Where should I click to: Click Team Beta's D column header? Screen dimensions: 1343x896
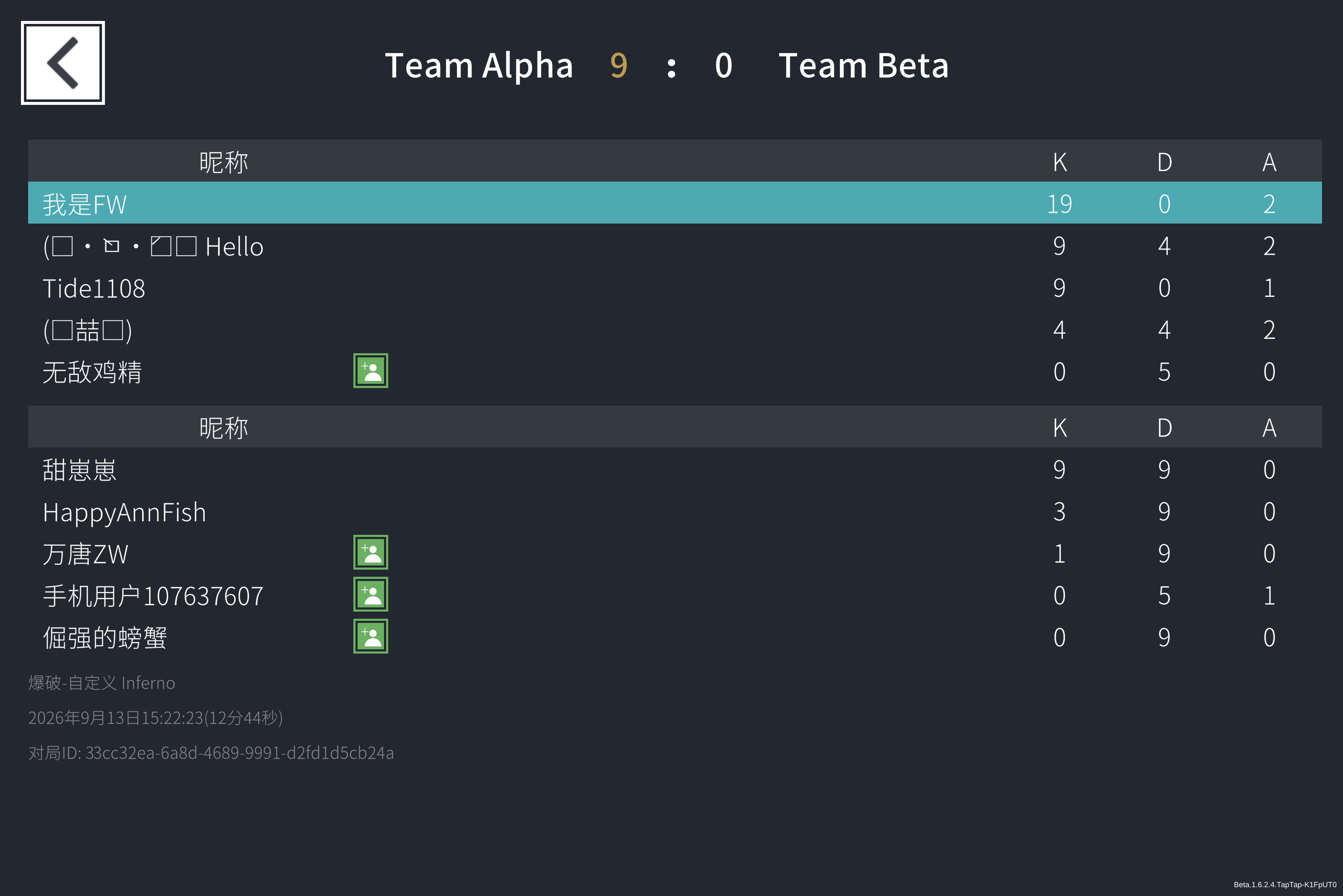click(1165, 427)
